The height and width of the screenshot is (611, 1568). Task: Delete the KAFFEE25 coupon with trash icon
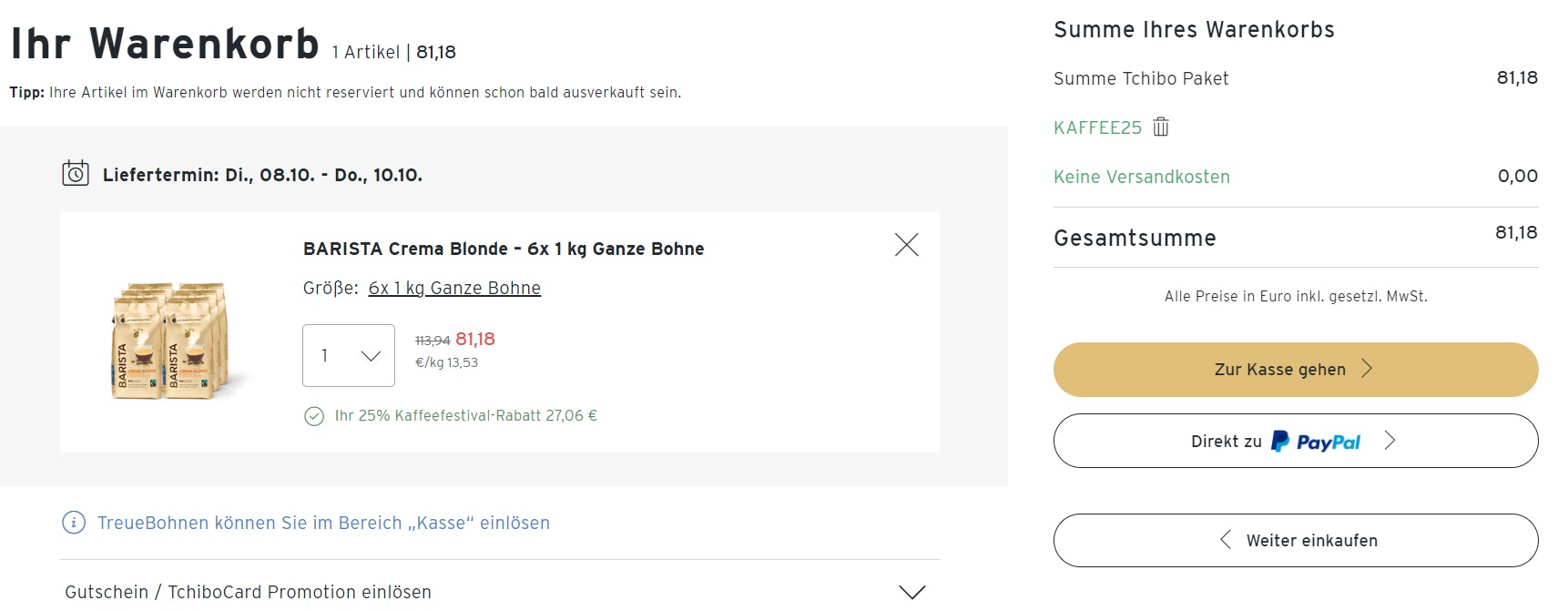click(x=1161, y=127)
